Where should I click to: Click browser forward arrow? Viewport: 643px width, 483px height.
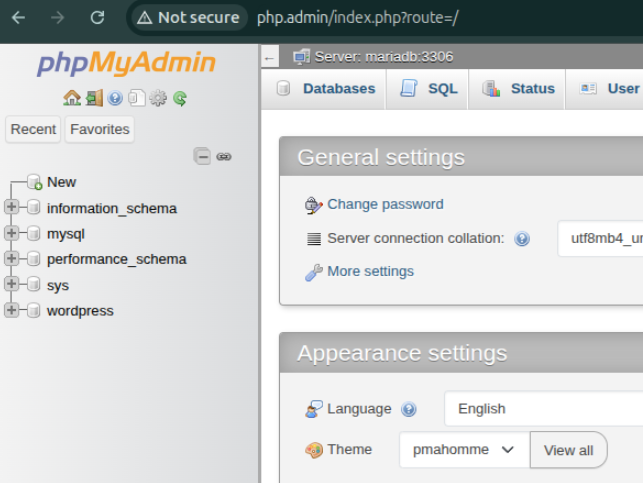tap(58, 18)
